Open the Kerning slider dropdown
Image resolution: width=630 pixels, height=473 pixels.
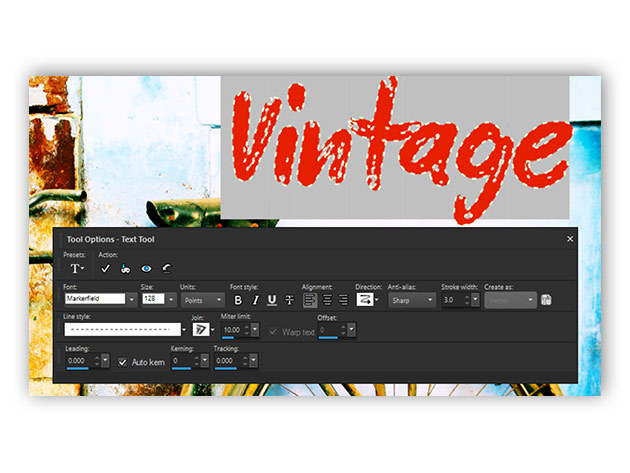tap(205, 360)
